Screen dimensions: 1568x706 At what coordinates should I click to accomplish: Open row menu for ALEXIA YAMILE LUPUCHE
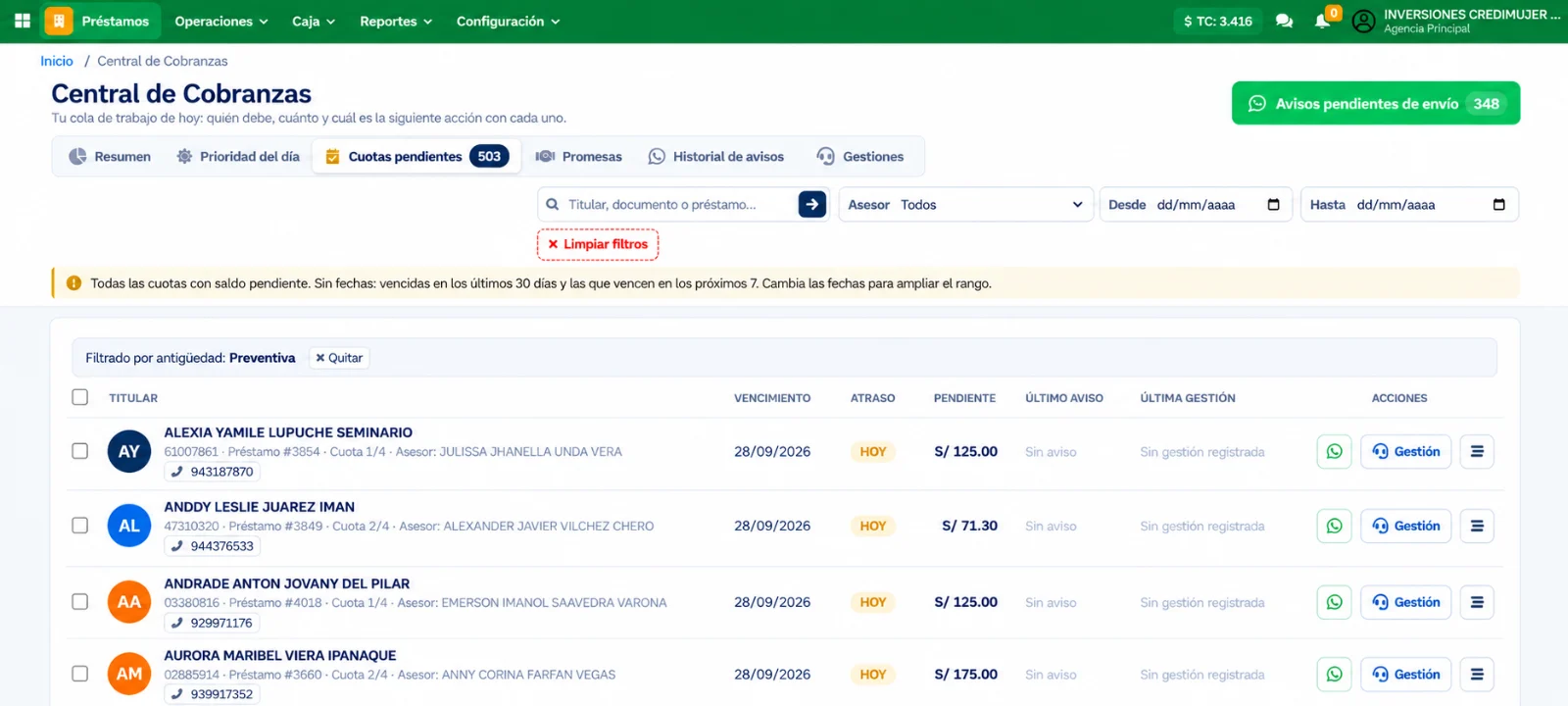coord(1477,452)
